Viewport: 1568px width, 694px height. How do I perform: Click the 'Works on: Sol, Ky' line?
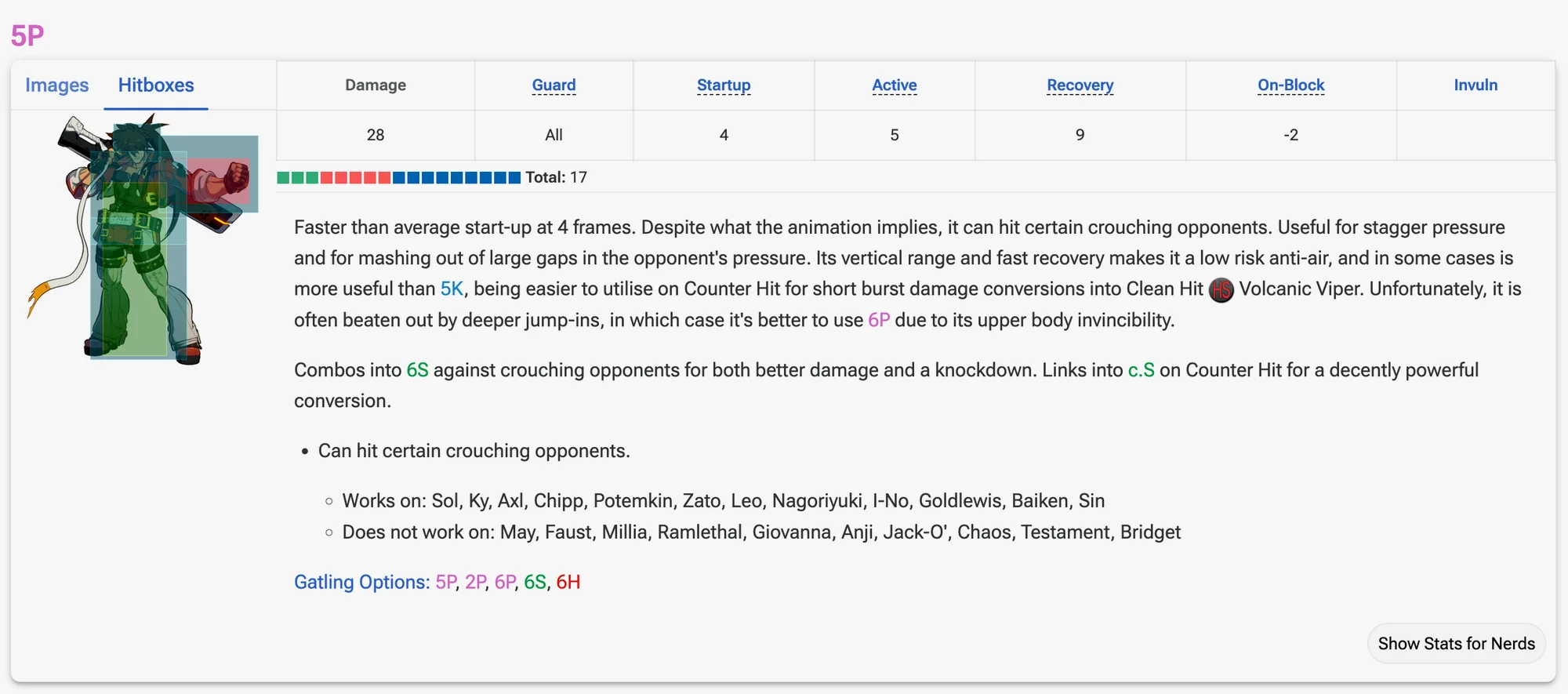tap(724, 500)
